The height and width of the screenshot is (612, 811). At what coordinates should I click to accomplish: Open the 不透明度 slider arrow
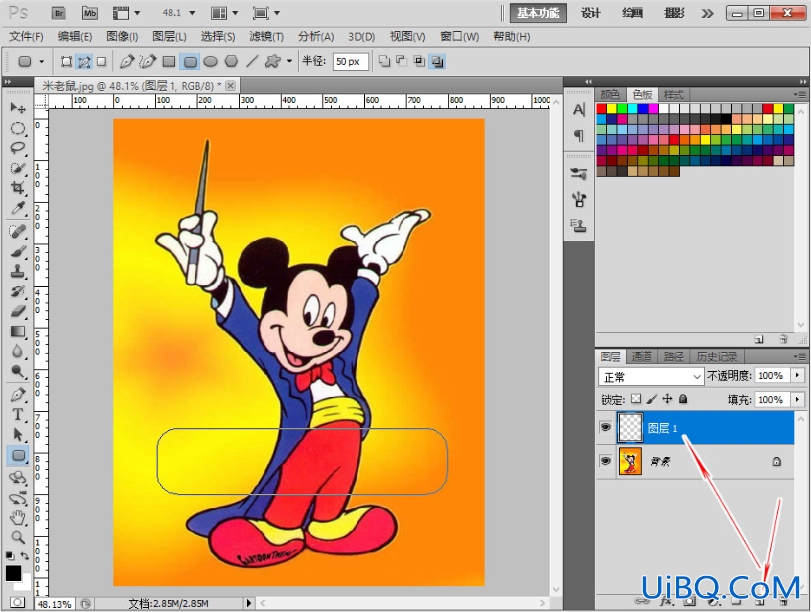tap(798, 376)
